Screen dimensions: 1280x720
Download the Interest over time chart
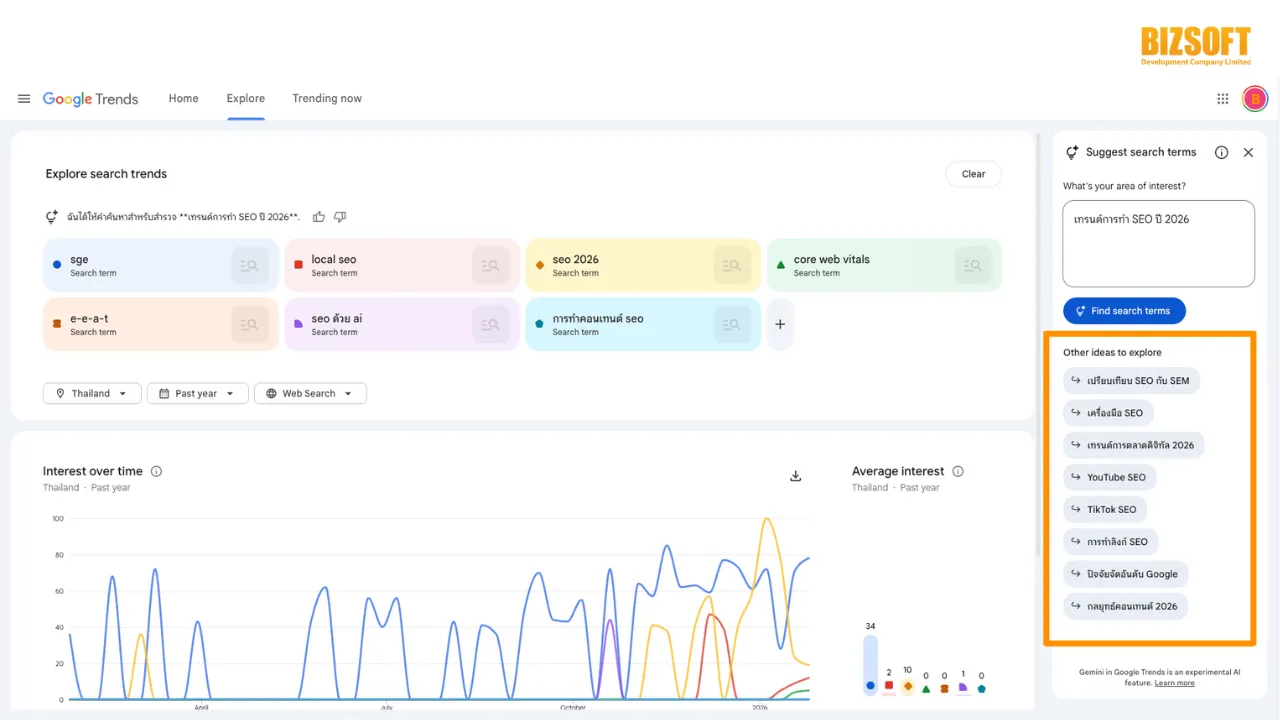tap(795, 476)
